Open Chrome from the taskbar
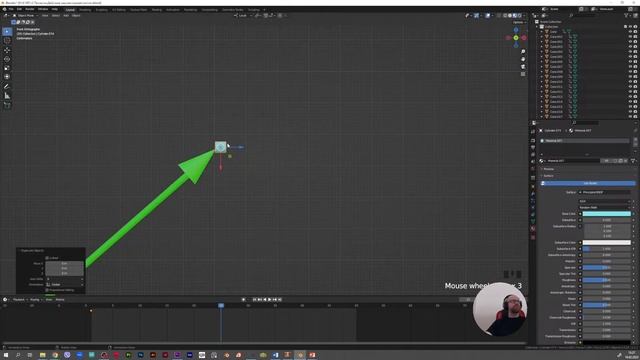This screenshot has width=640, height=360. tap(55, 355)
